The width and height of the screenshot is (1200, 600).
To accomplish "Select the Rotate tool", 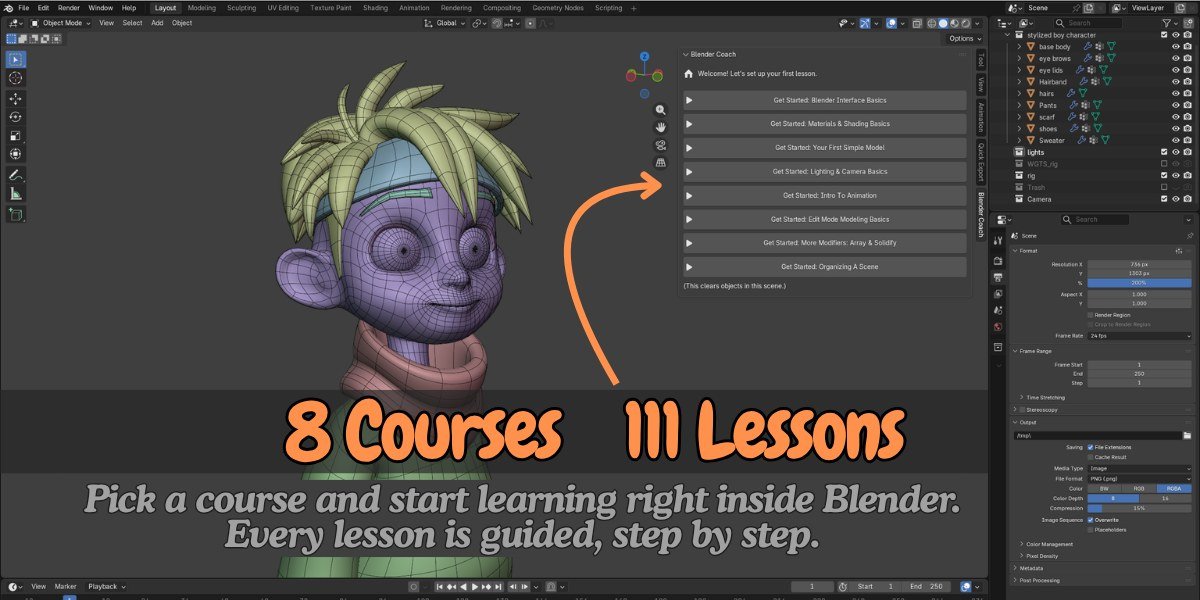I will pyautogui.click(x=16, y=116).
